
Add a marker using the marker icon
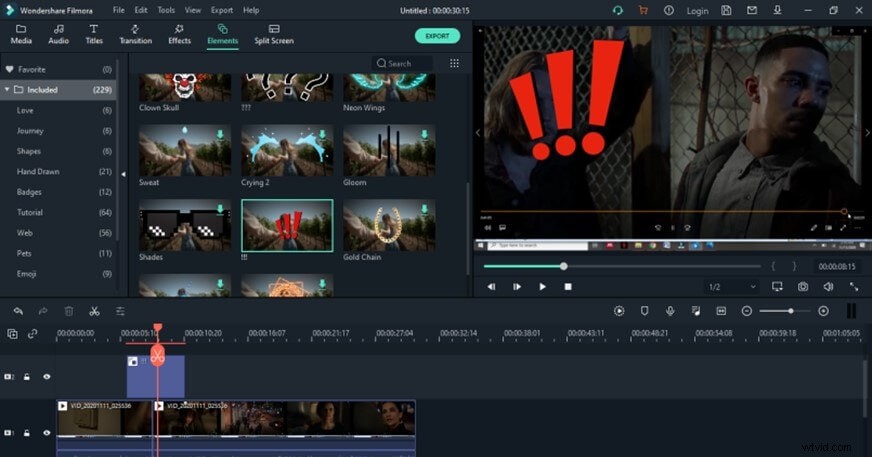pos(644,311)
